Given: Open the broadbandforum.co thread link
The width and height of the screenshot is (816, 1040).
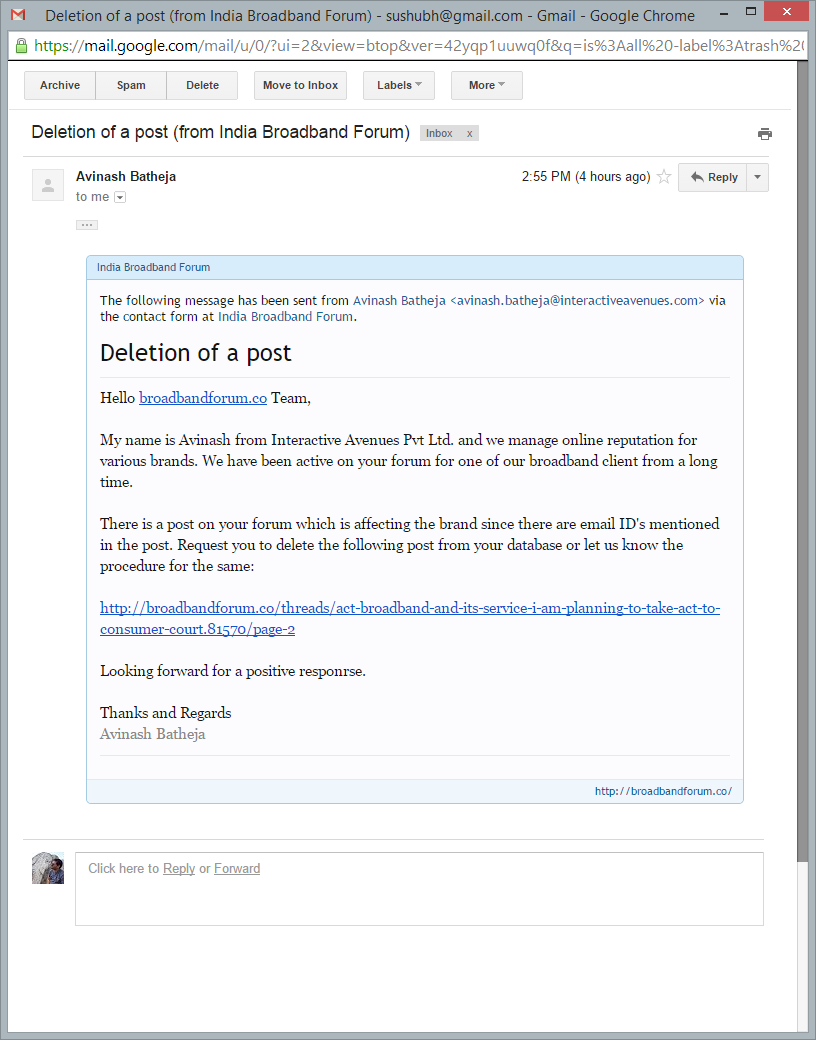Looking at the screenshot, I should 409,608.
